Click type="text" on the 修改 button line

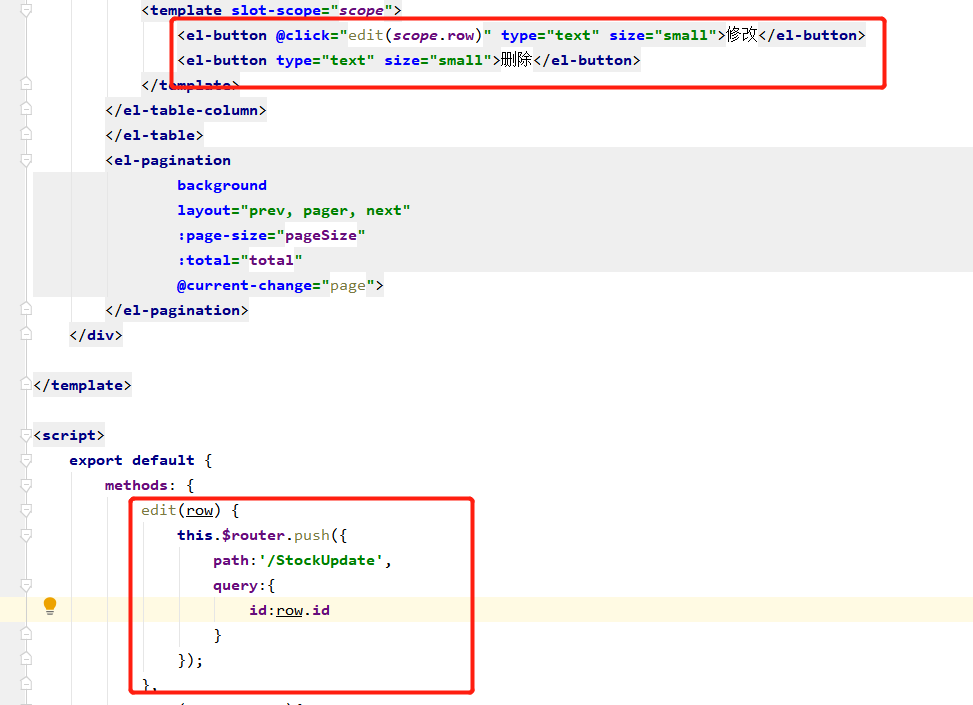tap(550, 35)
